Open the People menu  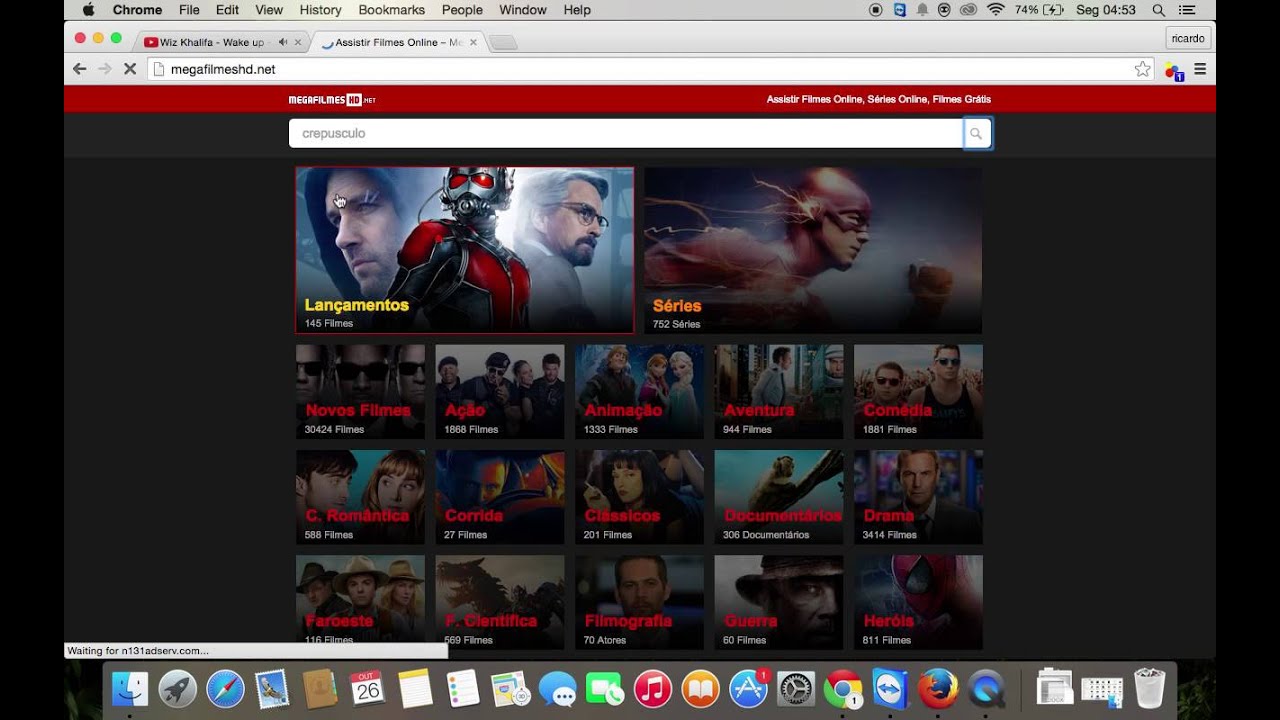[x=462, y=10]
